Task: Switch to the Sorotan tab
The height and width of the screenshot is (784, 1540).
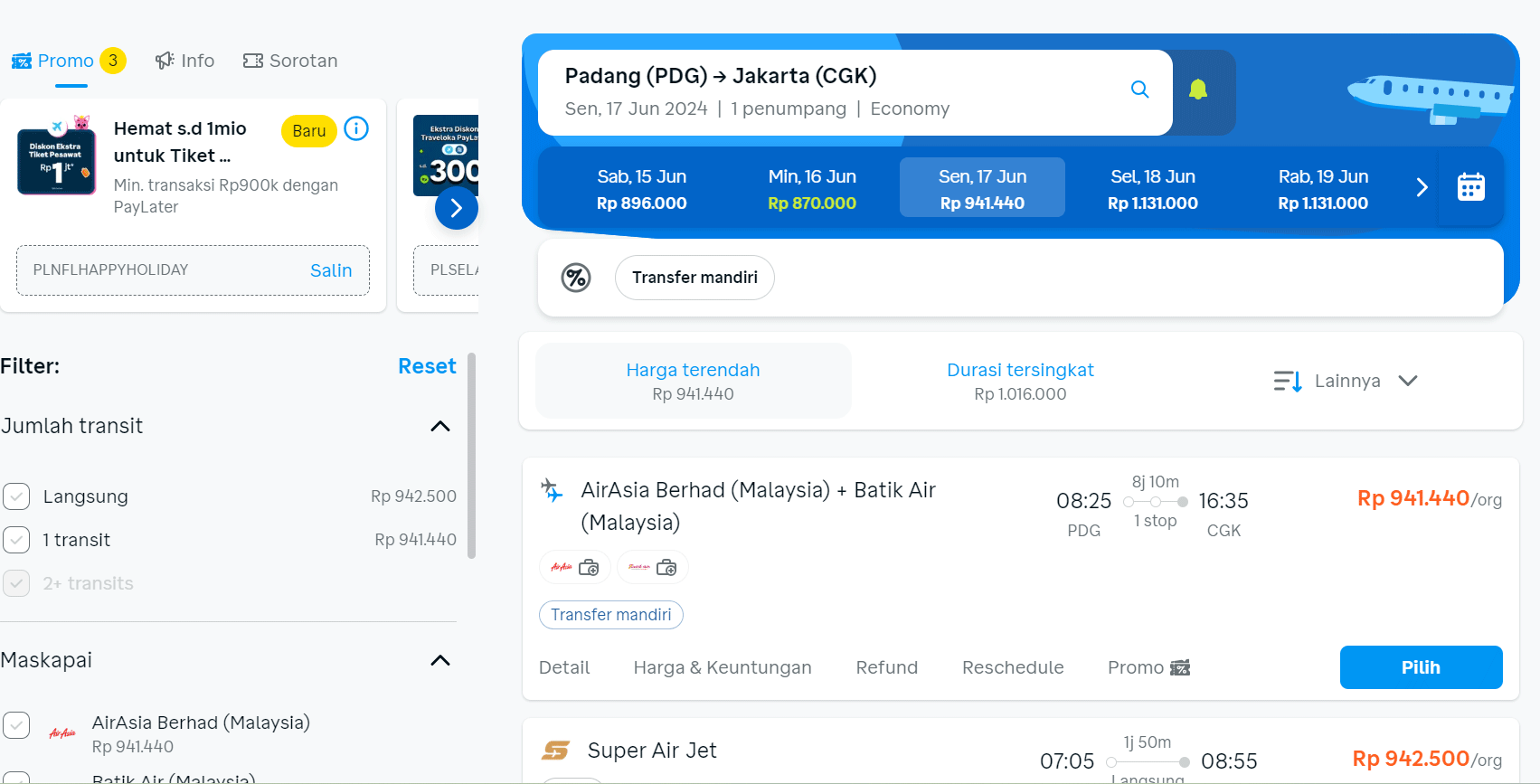Action: click(290, 61)
